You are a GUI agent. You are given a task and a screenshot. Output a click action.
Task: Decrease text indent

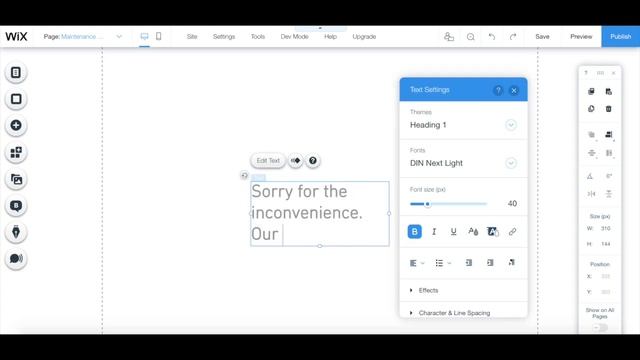click(469, 263)
